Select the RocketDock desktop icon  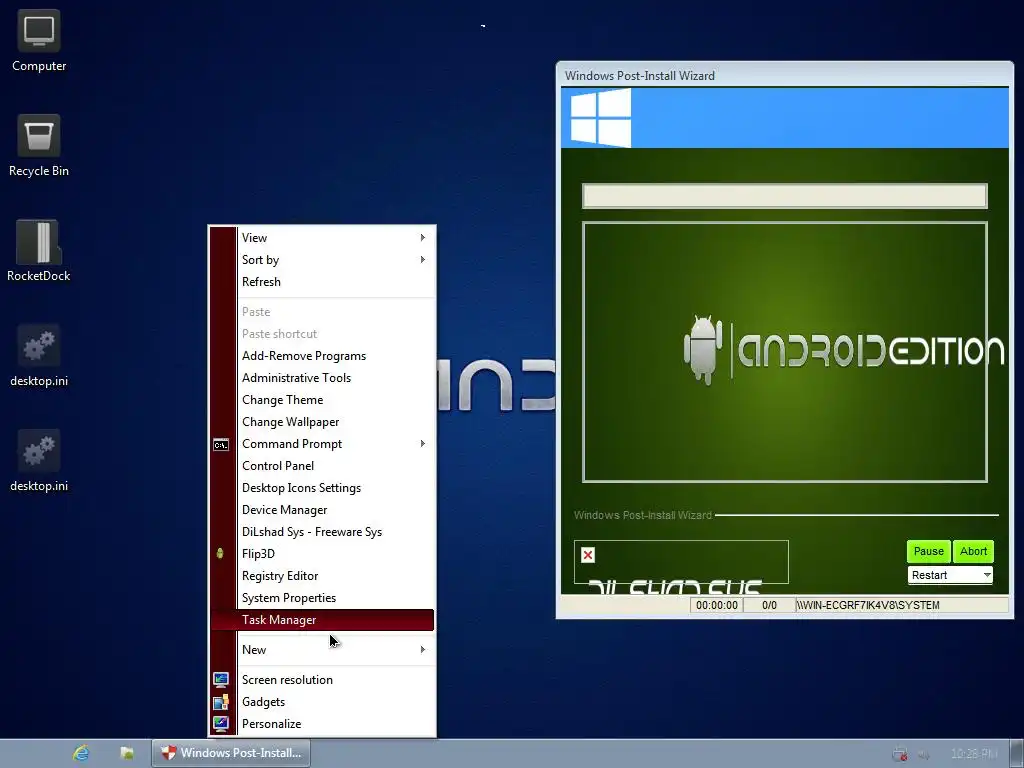[x=39, y=251]
